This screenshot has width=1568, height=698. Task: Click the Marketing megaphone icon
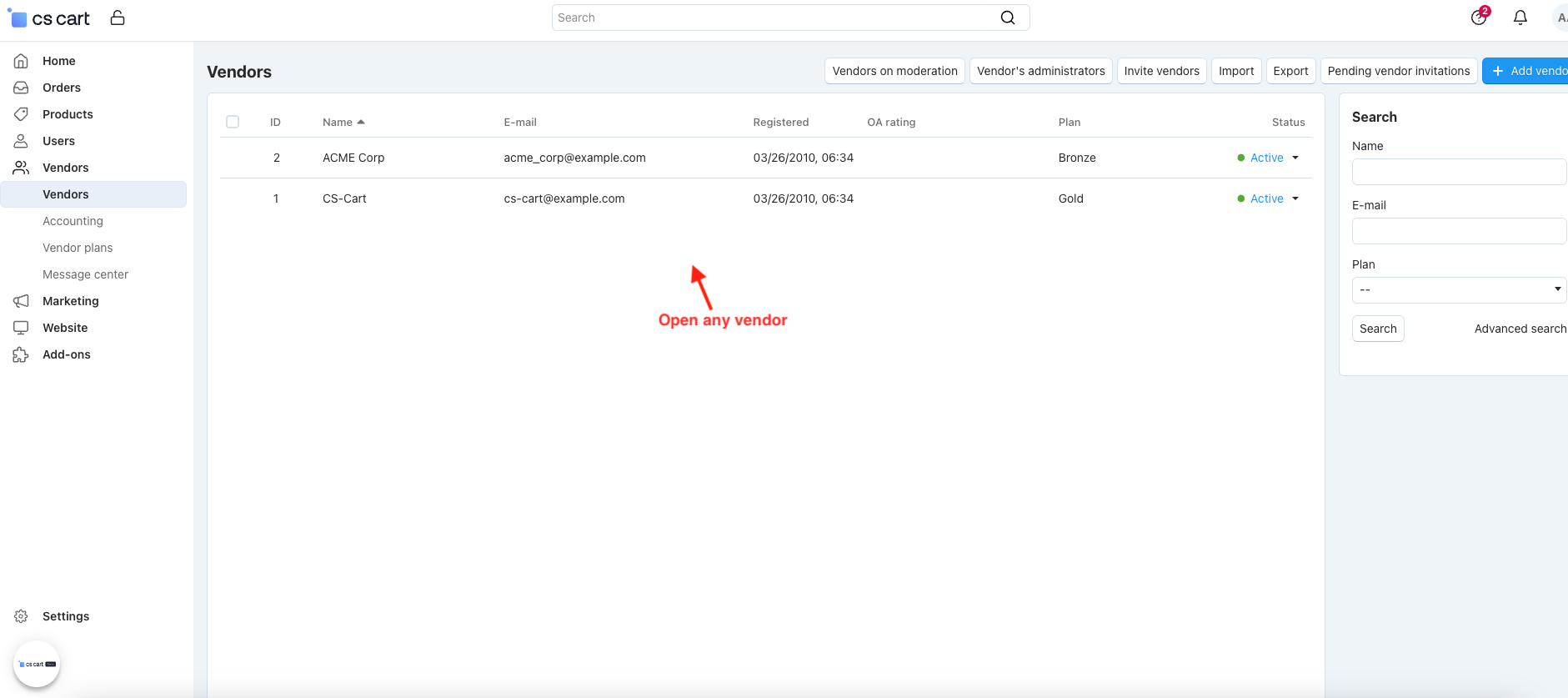tap(21, 301)
